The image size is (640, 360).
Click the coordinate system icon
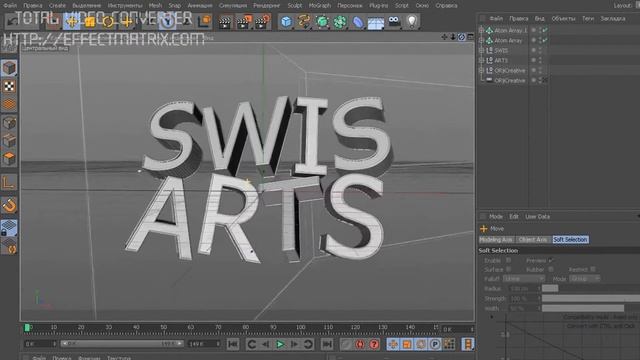204,22
